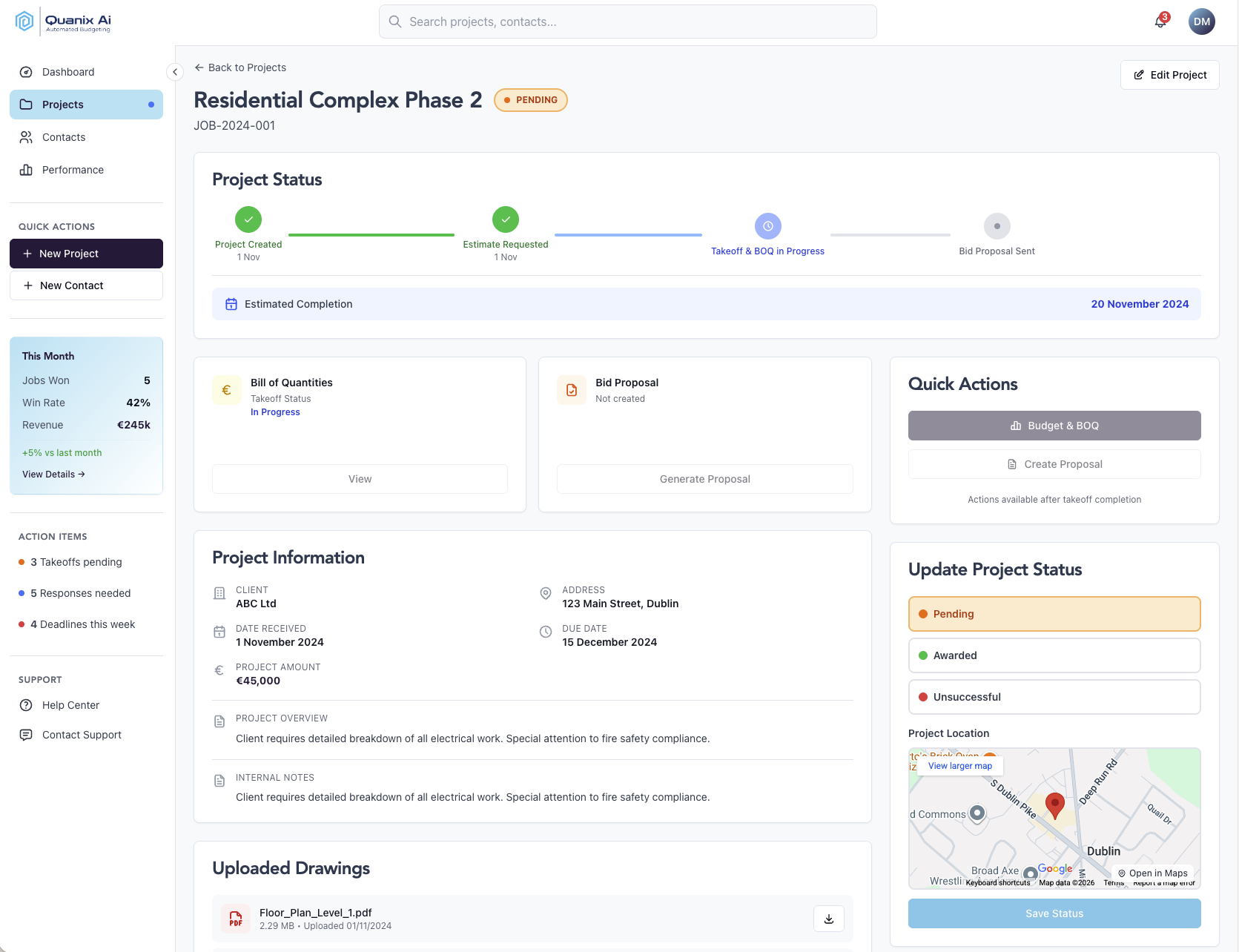Select the Unsuccessful status option
The image size is (1239, 952).
coord(1054,697)
